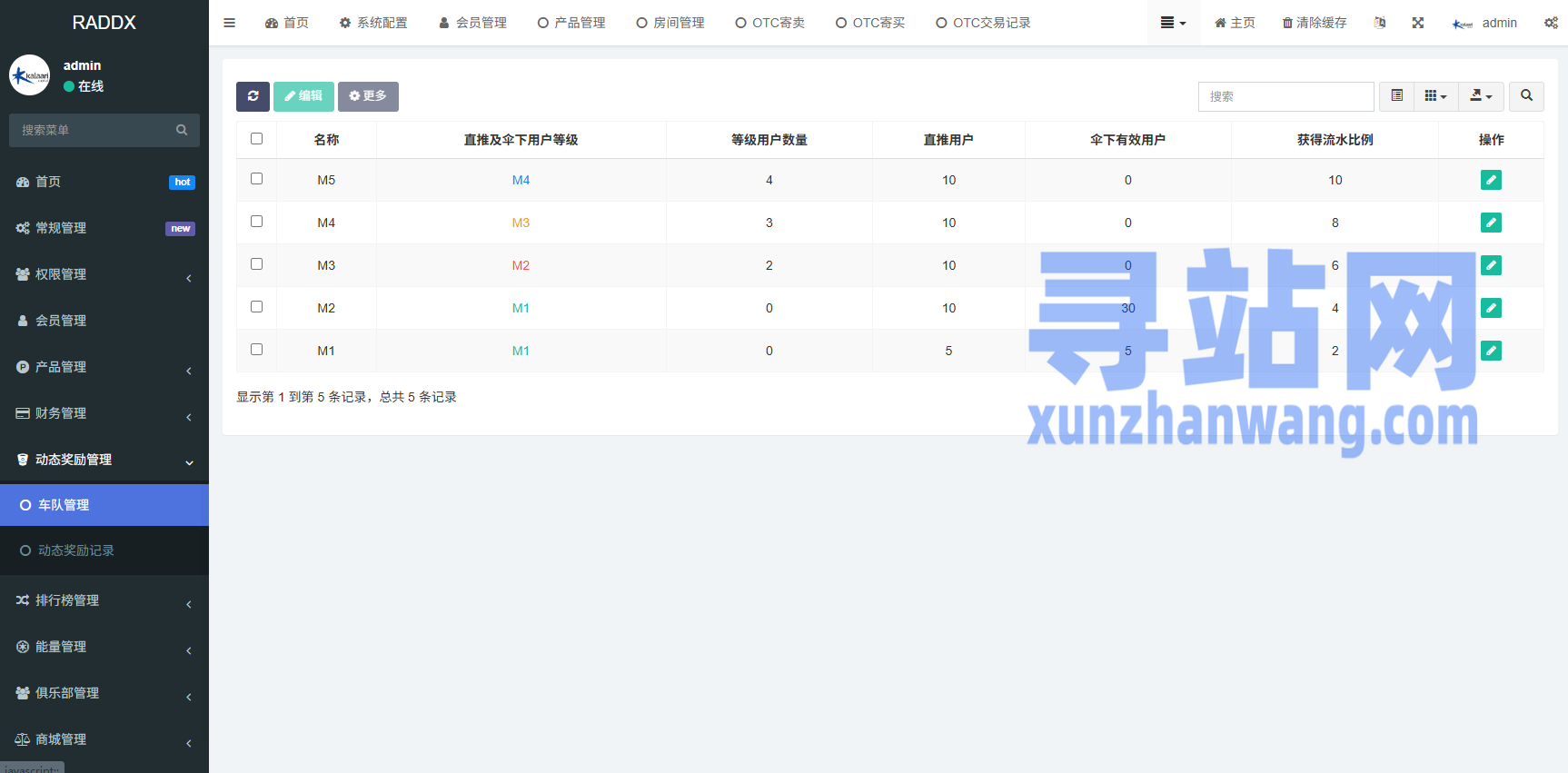Image resolution: width=1568 pixels, height=773 pixels.
Task: Click the hamburger sidebar toggle icon
Action: tap(229, 23)
